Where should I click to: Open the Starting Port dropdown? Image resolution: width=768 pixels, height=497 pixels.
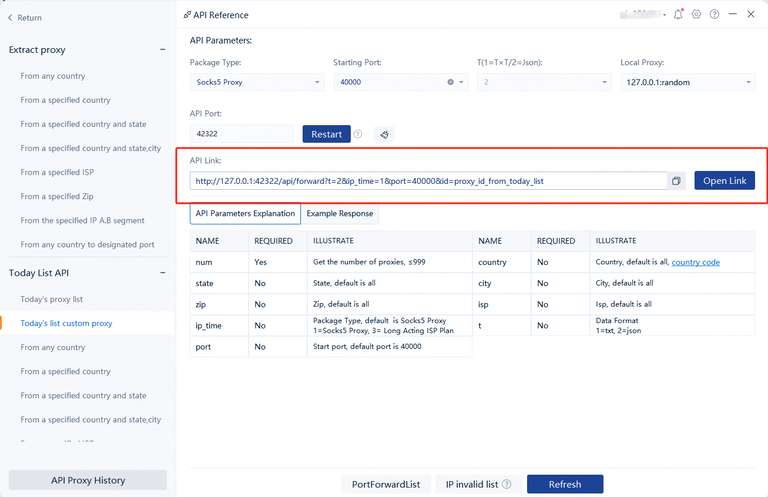pyautogui.click(x=462, y=82)
